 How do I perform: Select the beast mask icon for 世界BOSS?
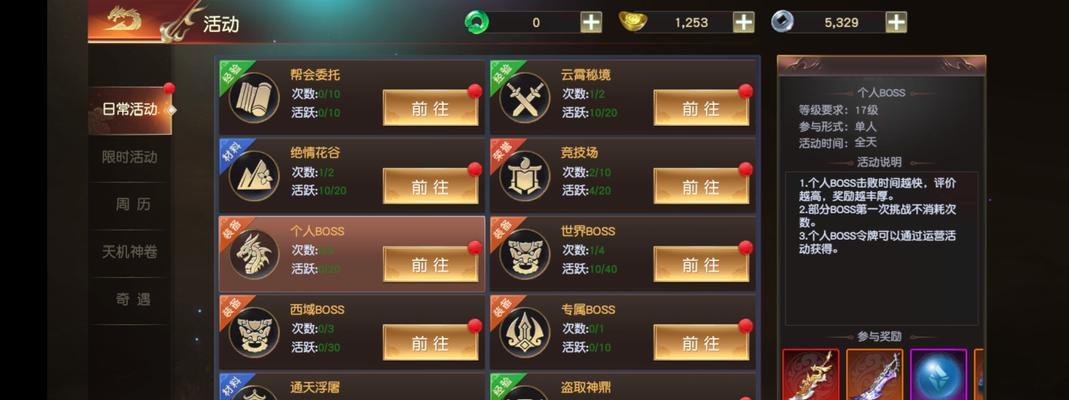(x=524, y=254)
